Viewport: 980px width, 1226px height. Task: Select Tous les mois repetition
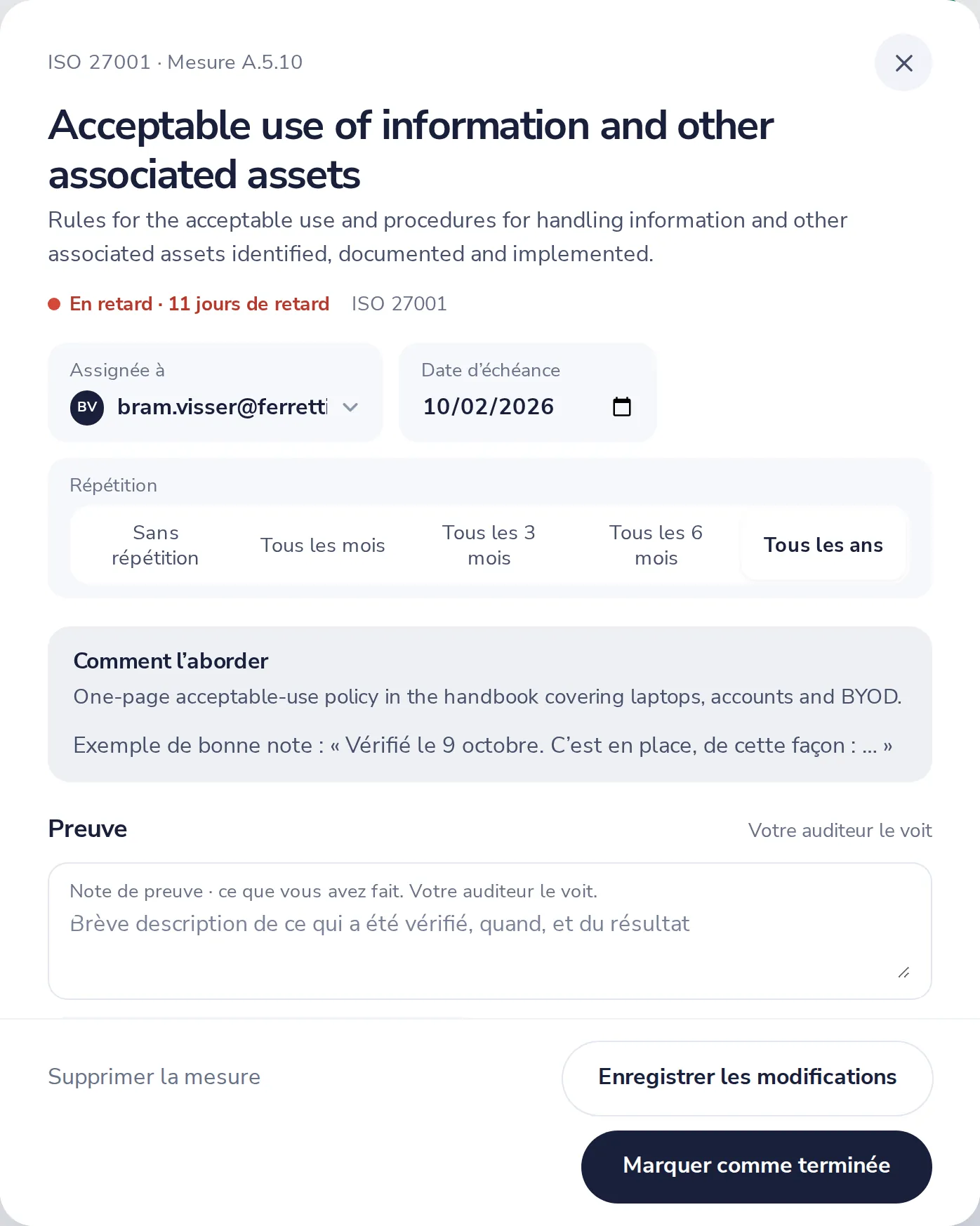click(x=323, y=545)
